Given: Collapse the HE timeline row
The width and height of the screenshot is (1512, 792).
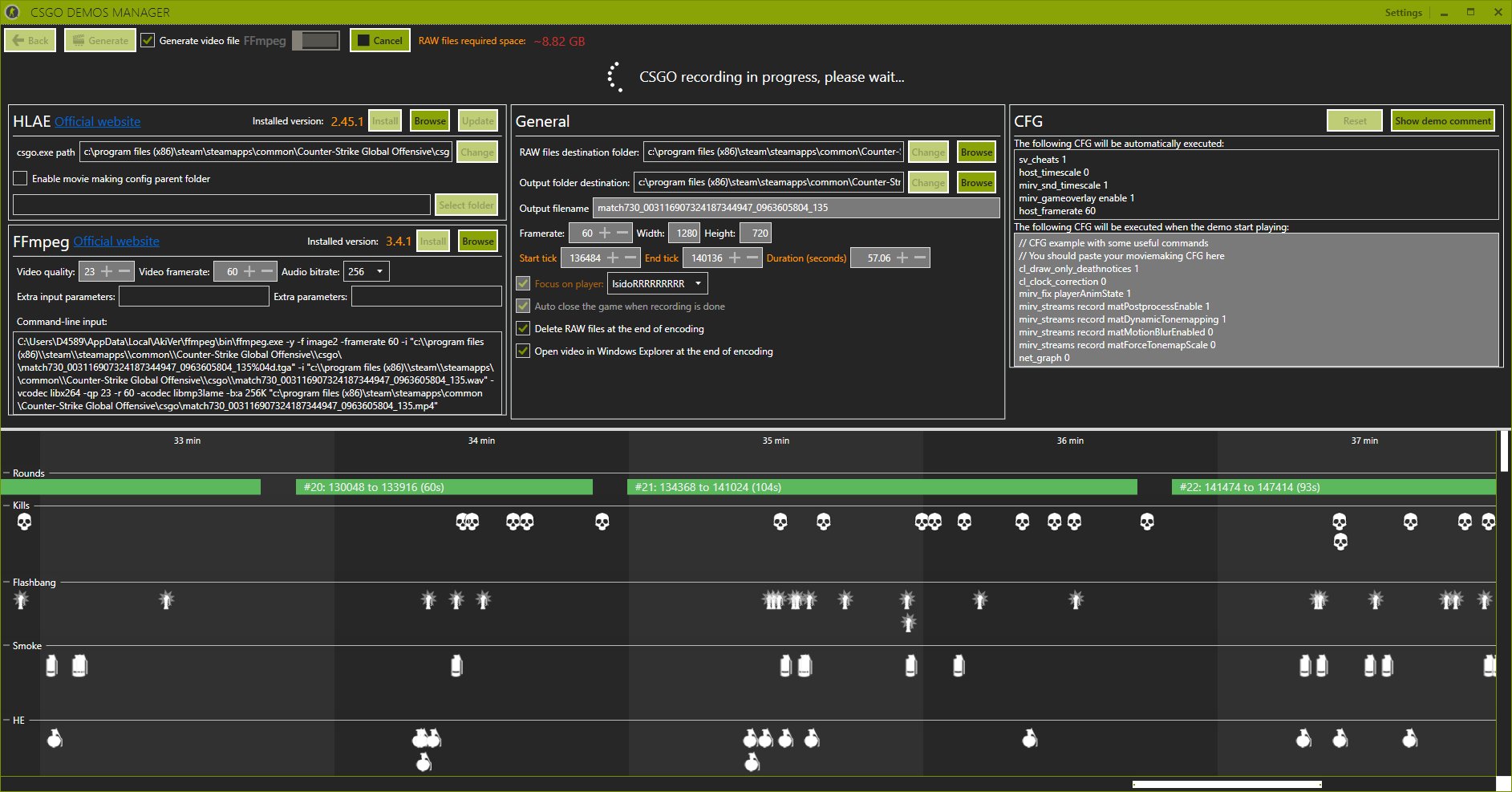Looking at the screenshot, I should [x=6, y=721].
